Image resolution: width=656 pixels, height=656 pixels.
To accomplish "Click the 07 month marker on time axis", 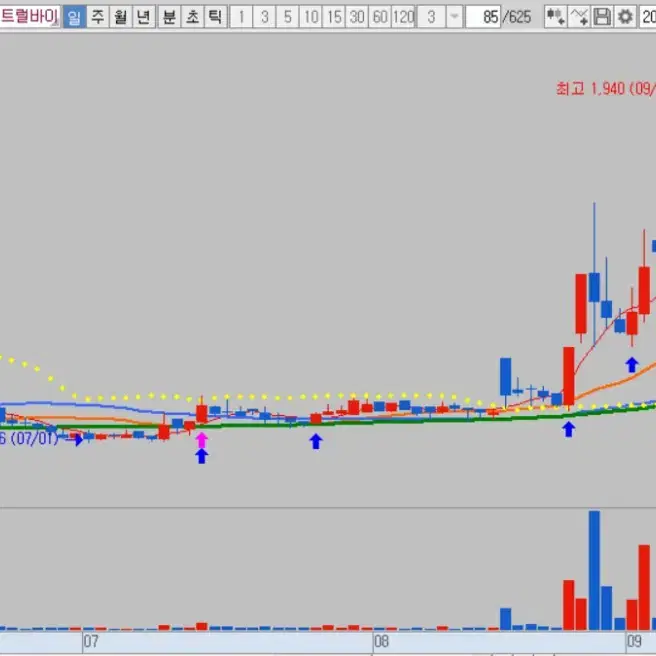I will (x=91, y=641).
